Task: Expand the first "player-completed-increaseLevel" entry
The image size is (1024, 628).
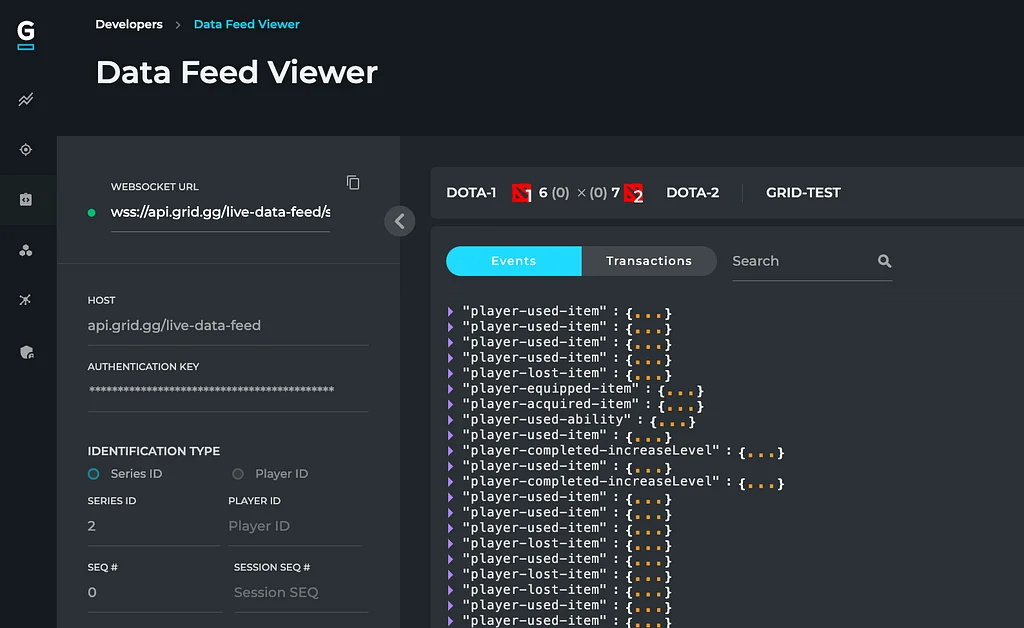Action: (x=451, y=450)
